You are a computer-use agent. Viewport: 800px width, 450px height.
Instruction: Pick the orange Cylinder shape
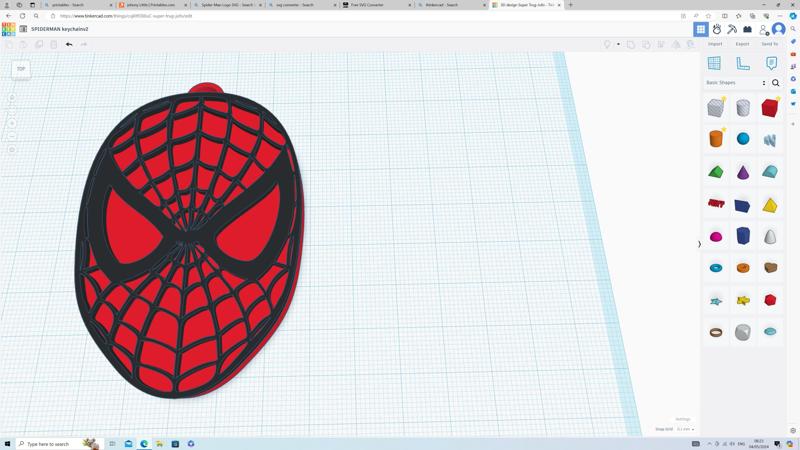click(716, 138)
